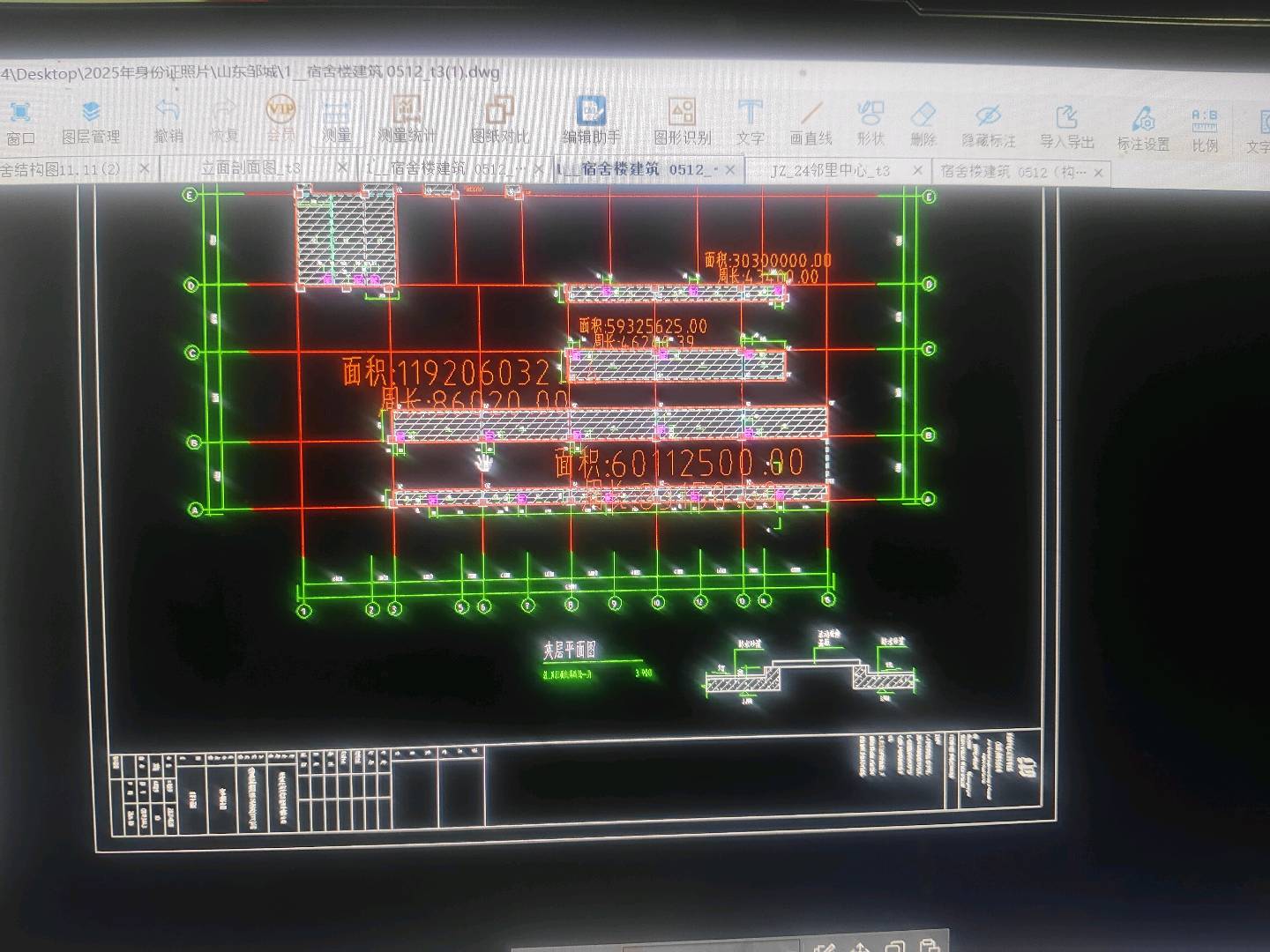
Task: Click the 夹层平面图 drawing title
Action: tap(569, 651)
